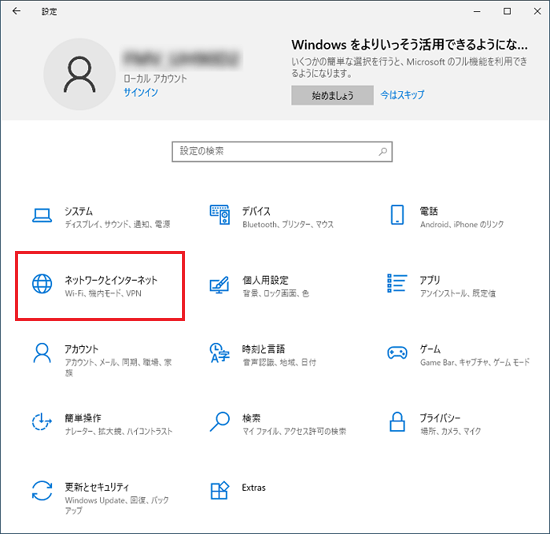Close the Settings window
550x534 pixels.
(x=537, y=12)
